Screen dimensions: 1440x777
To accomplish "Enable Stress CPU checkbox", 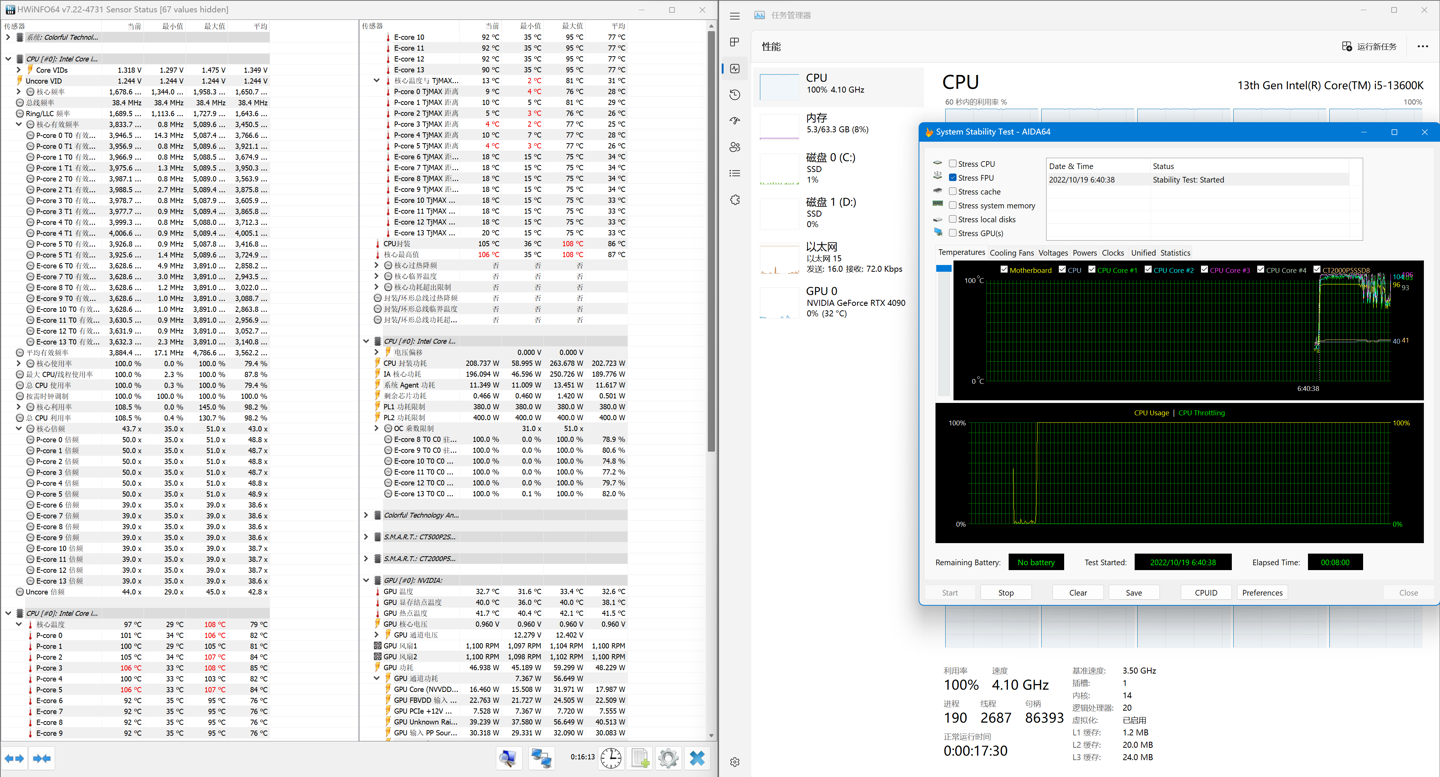I will (x=953, y=163).
